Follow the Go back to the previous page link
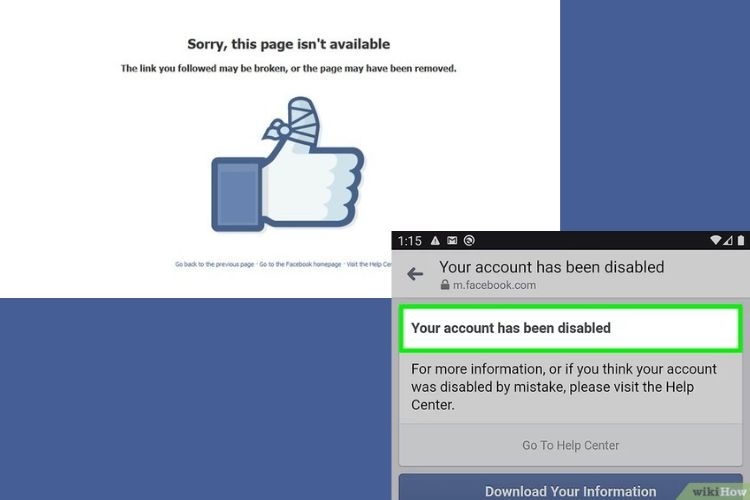Viewport: 750px width, 500px height. coord(214,264)
